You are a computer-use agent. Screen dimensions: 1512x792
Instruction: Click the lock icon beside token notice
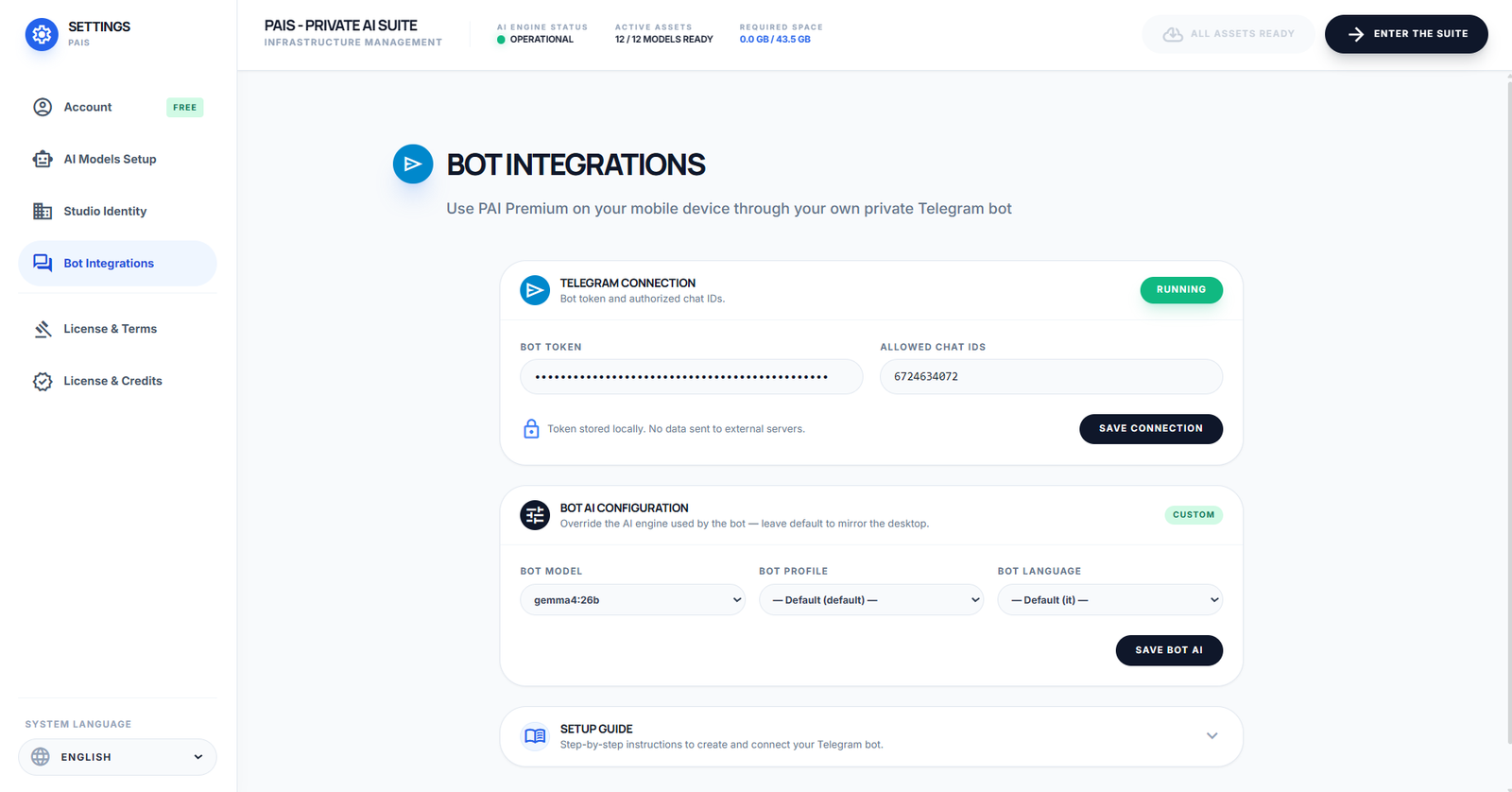click(531, 428)
